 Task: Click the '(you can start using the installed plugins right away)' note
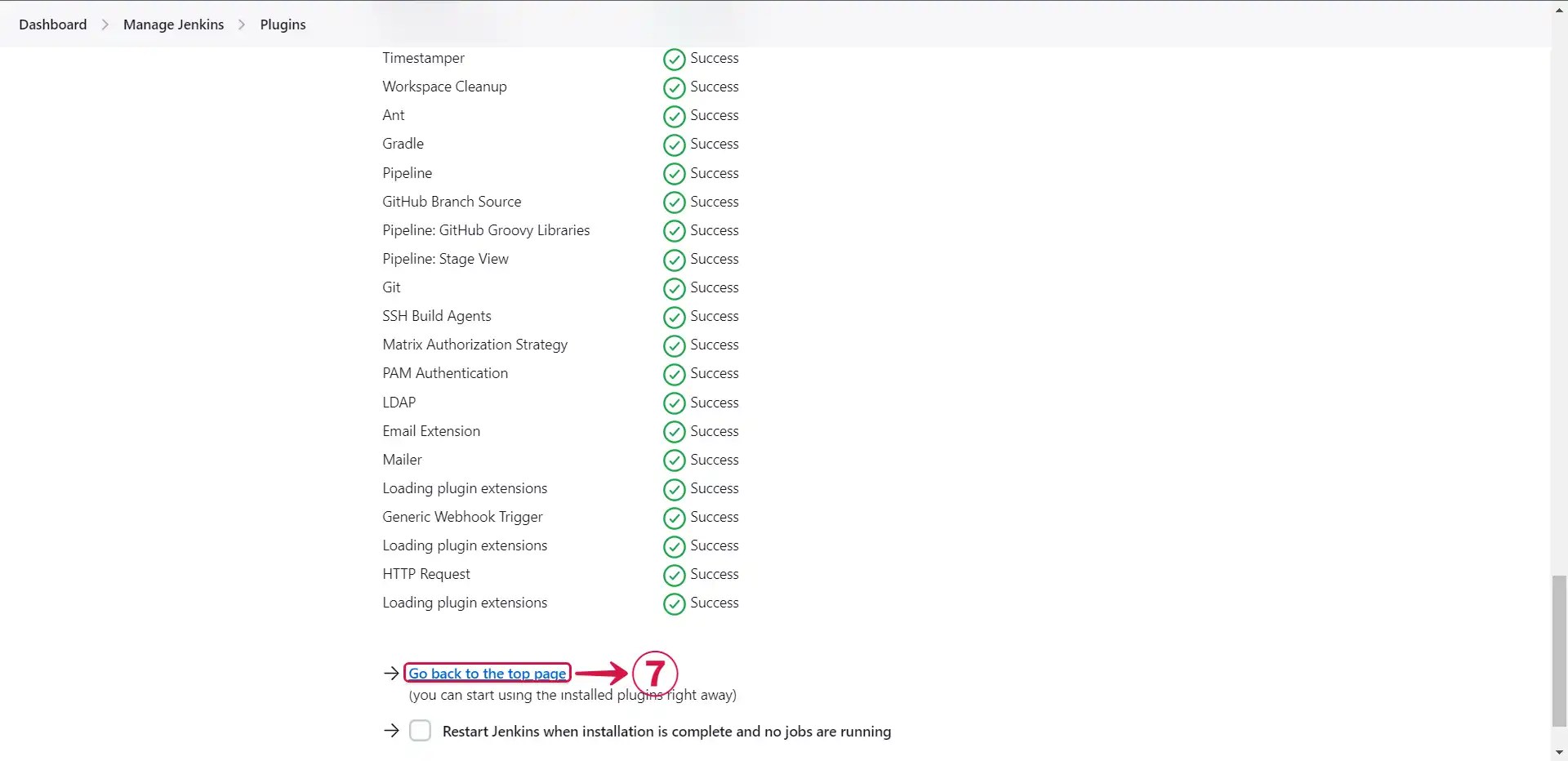click(x=572, y=695)
